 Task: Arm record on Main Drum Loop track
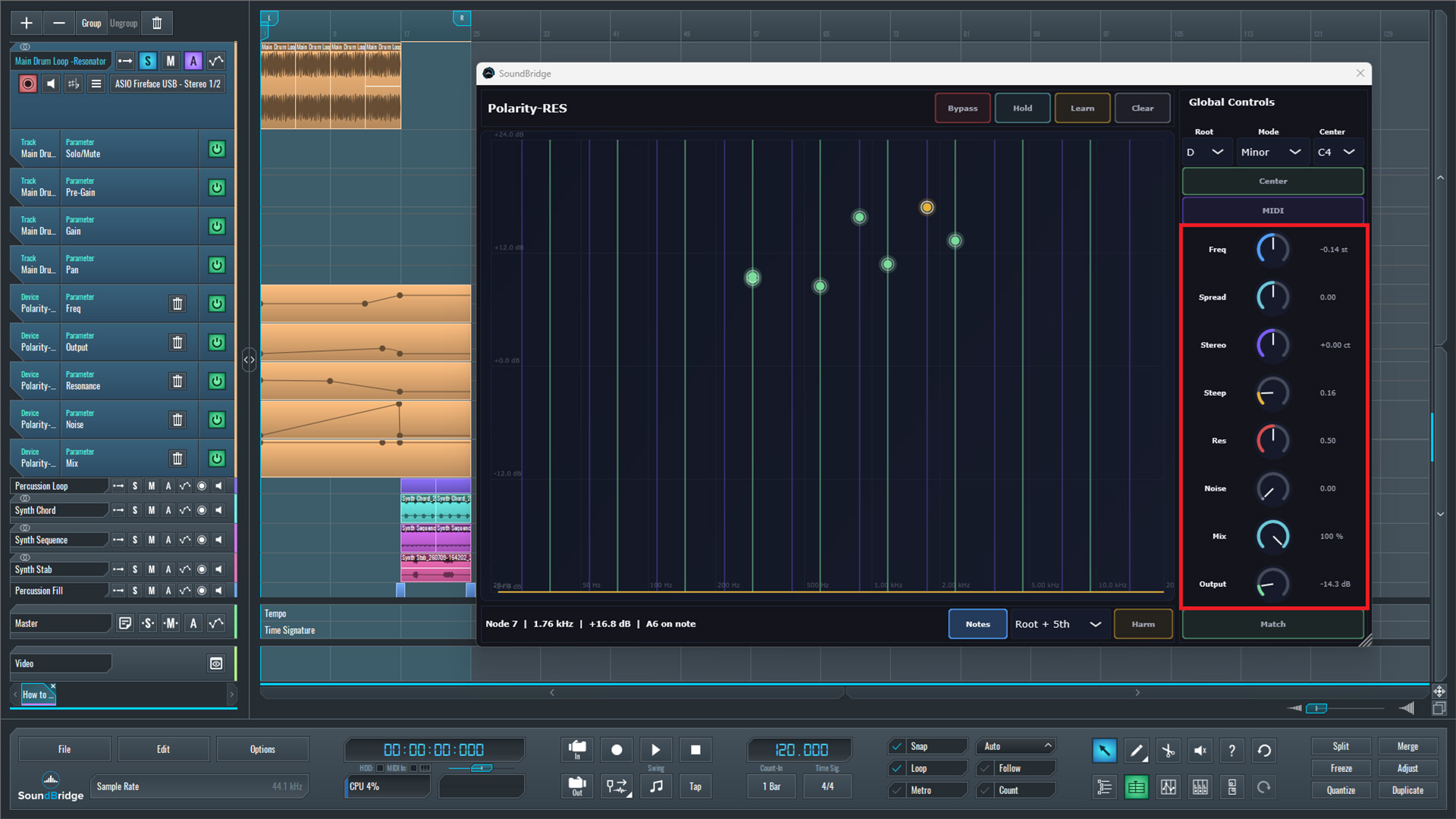tap(28, 84)
